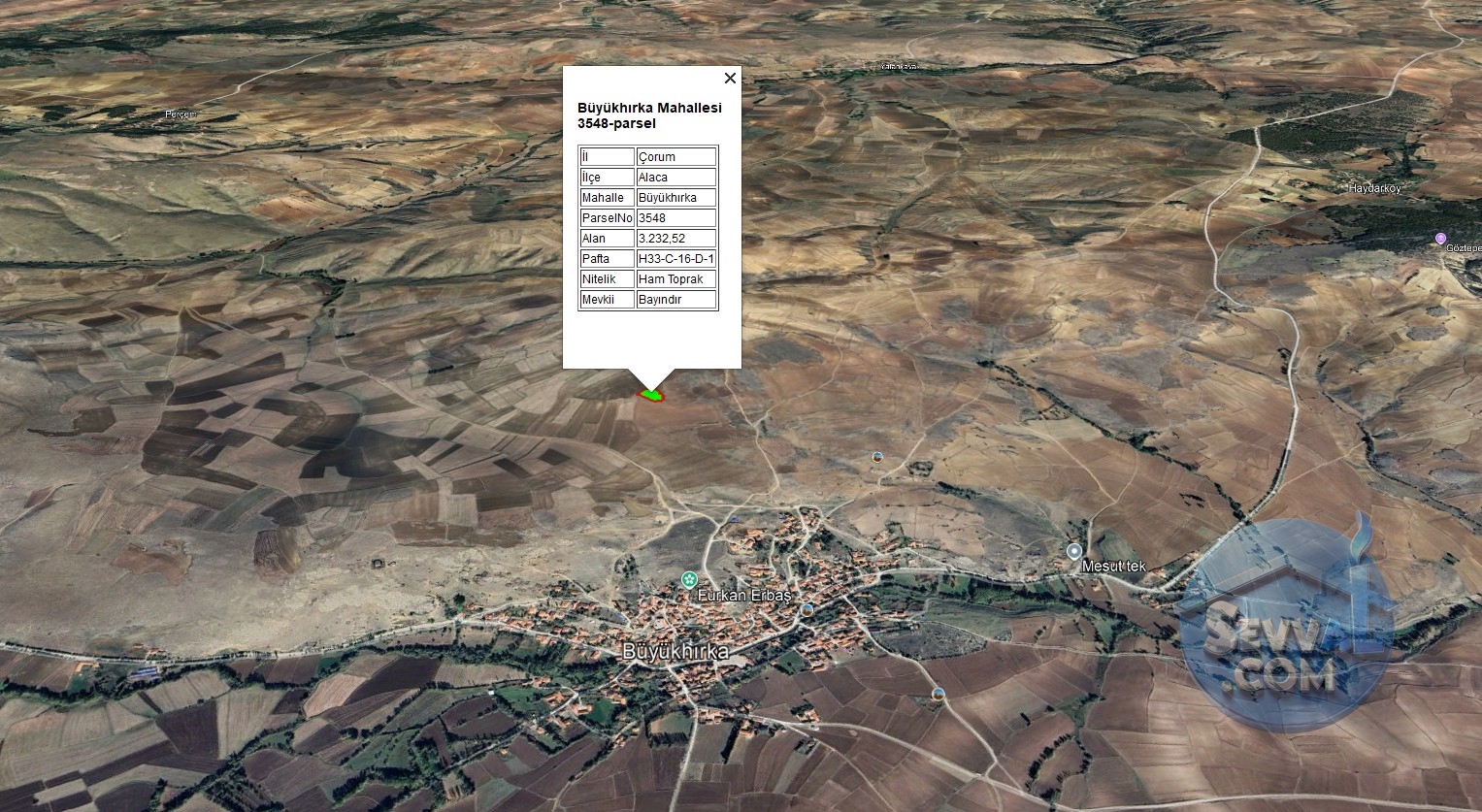This screenshot has width=1482, height=812.
Task: Click the H33-C-16-D-1 pafta value
Action: point(676,258)
